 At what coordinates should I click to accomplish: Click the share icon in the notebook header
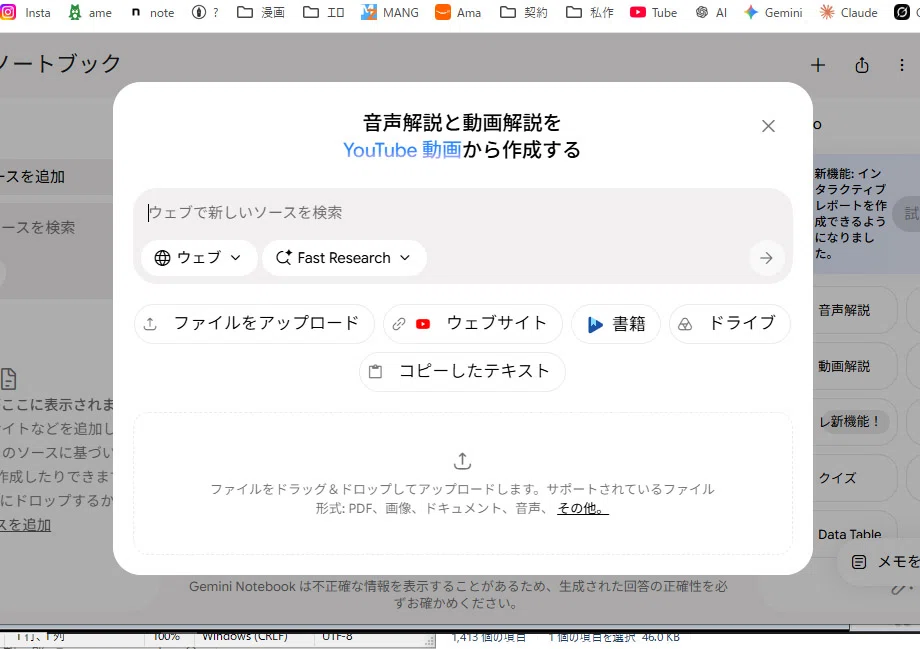[861, 65]
